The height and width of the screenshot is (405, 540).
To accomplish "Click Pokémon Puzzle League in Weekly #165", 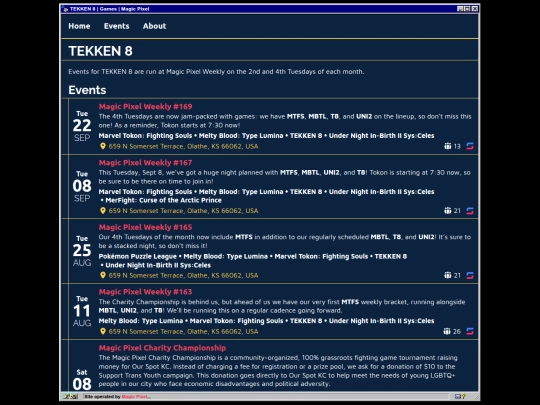I will pos(137,257).
